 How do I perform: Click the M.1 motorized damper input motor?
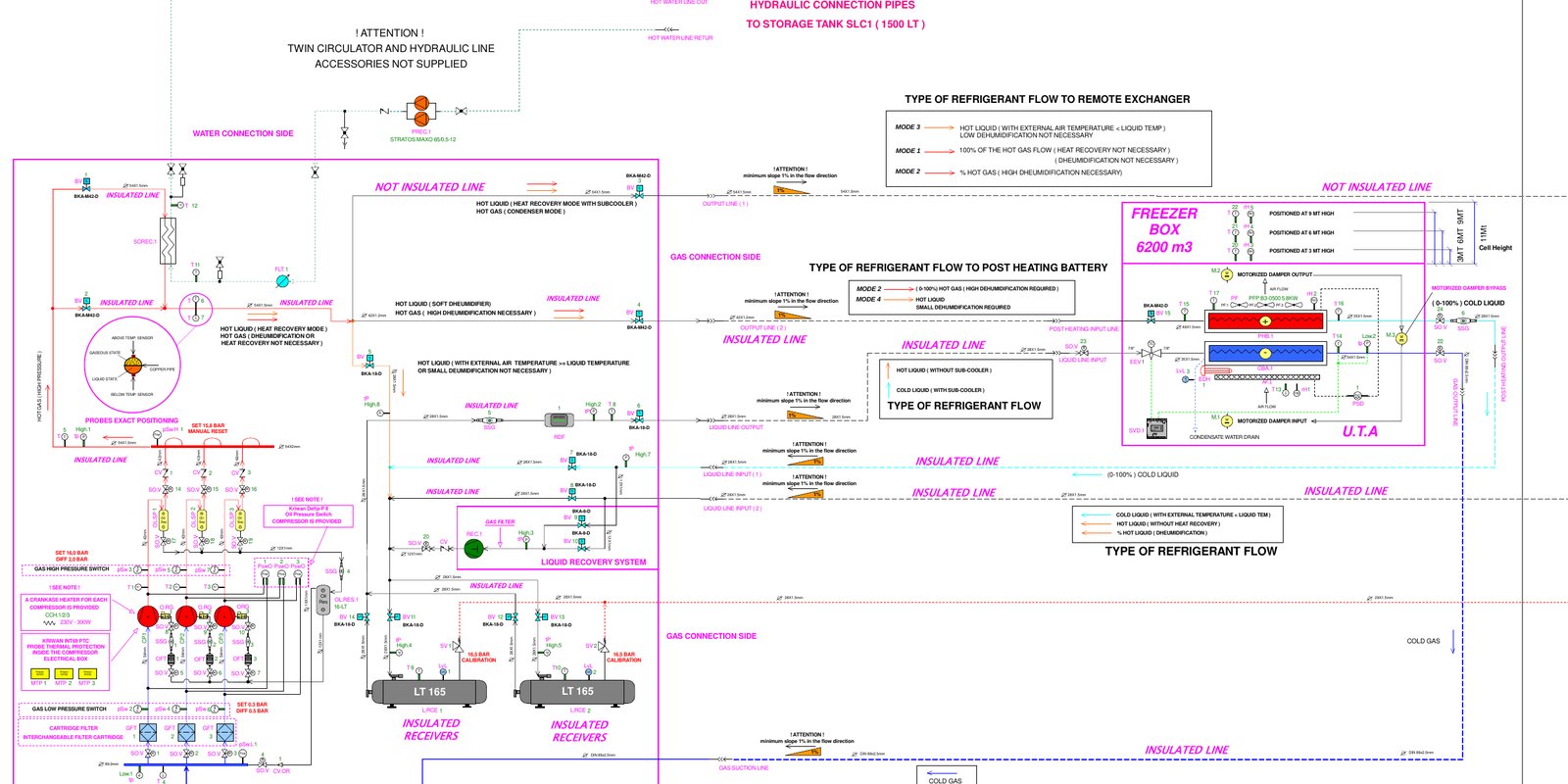[x=1226, y=421]
